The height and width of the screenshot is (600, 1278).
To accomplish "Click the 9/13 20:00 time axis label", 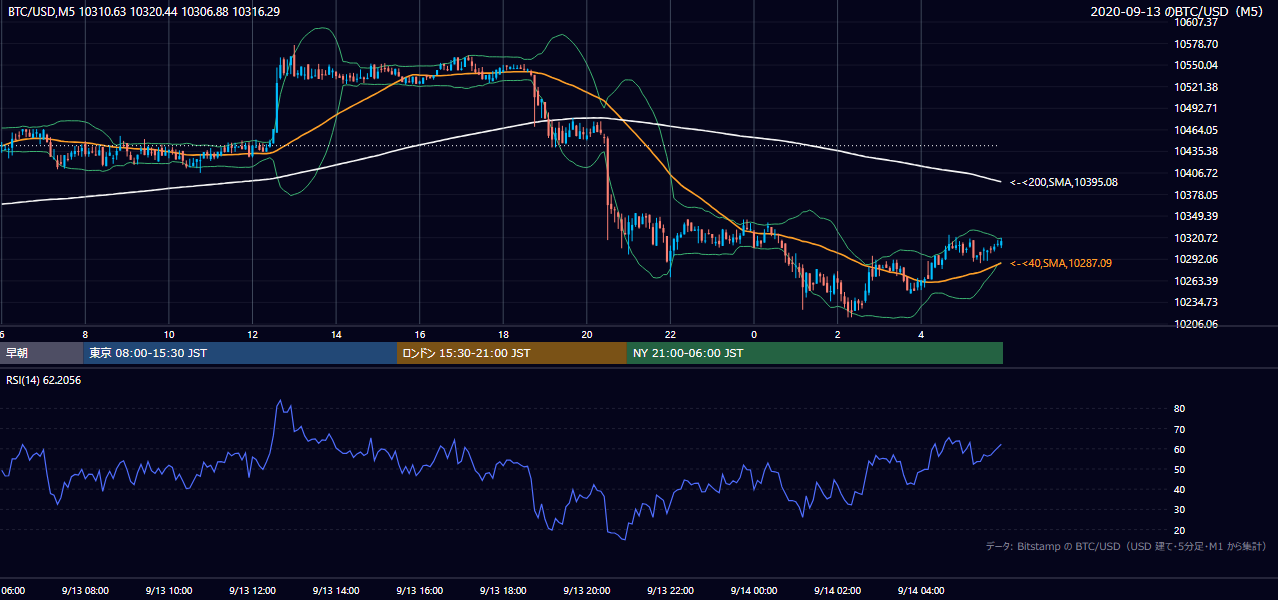I will pos(587,591).
